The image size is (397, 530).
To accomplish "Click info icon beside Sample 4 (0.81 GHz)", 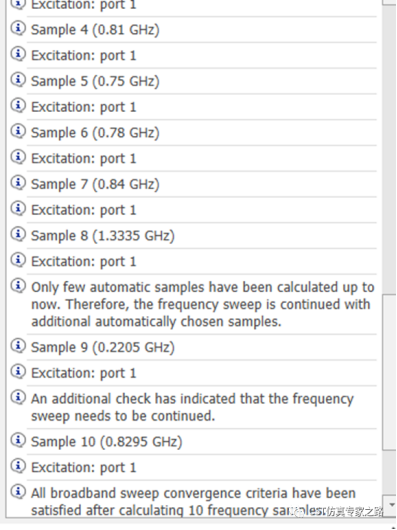I will (x=18, y=28).
